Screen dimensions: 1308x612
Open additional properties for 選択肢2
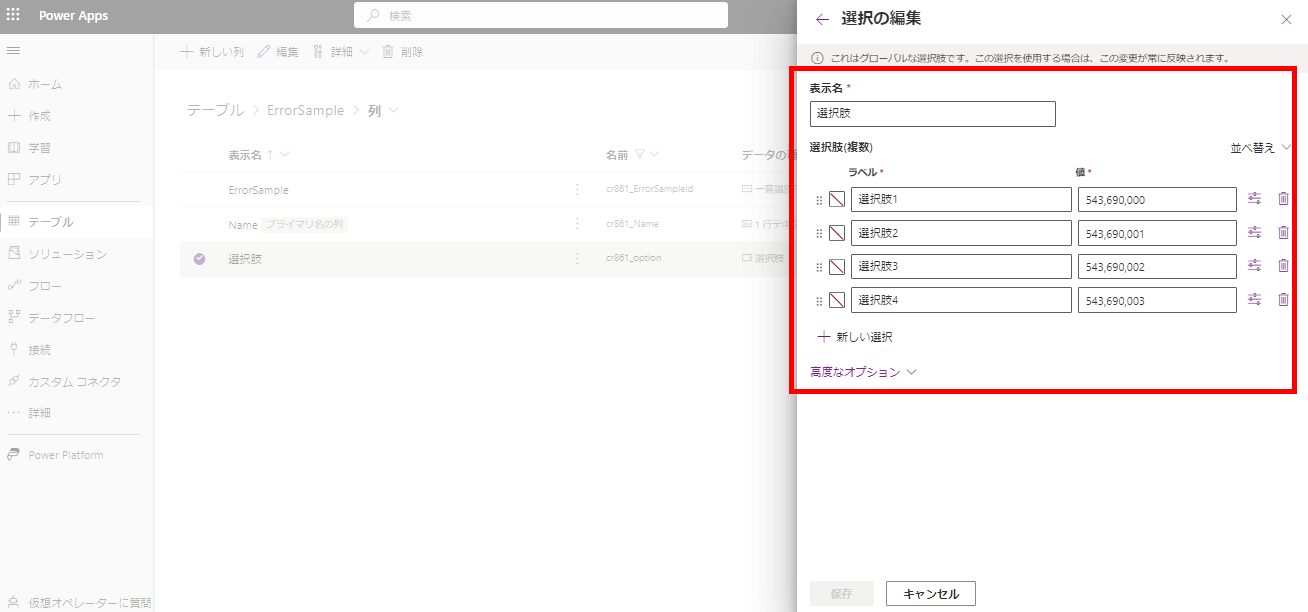1255,233
